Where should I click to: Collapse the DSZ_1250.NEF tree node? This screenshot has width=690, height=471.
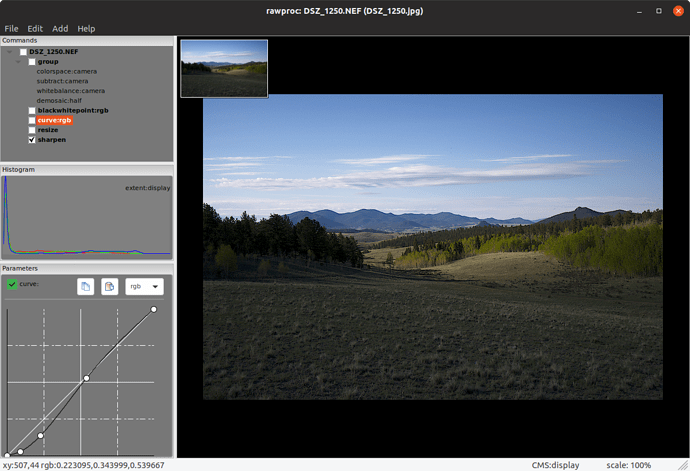11,52
